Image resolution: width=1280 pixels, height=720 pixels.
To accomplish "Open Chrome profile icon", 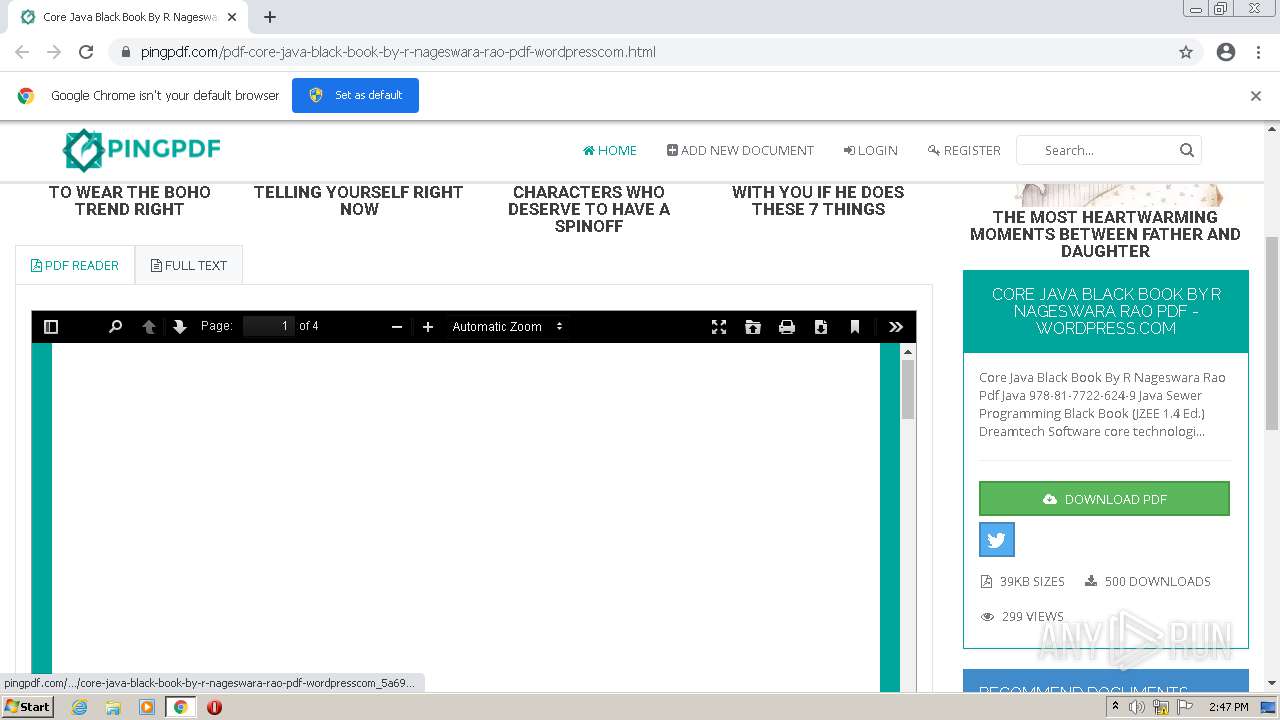I will click(1226, 52).
